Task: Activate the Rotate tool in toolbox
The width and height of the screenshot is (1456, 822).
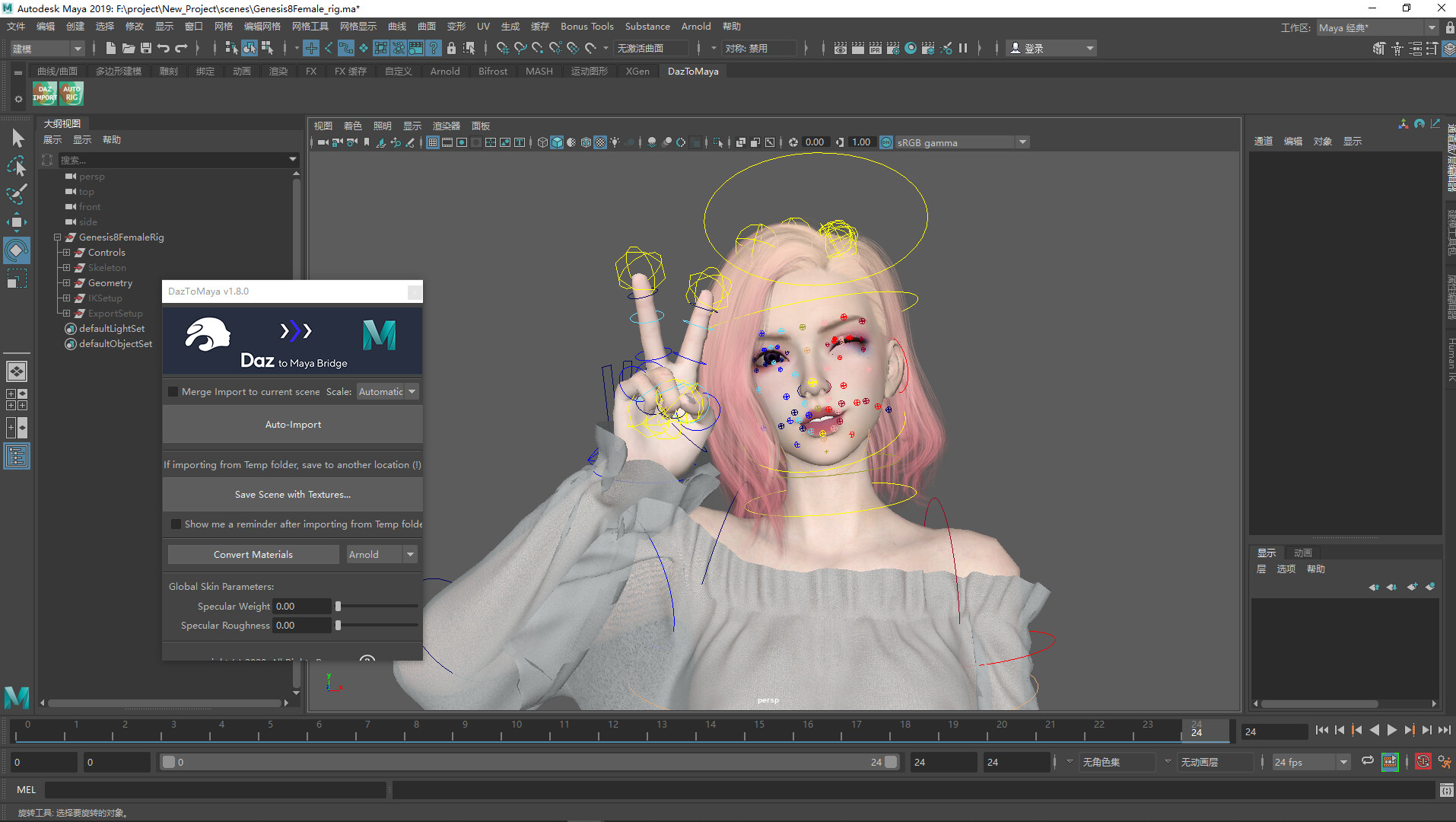Action: tap(17, 250)
